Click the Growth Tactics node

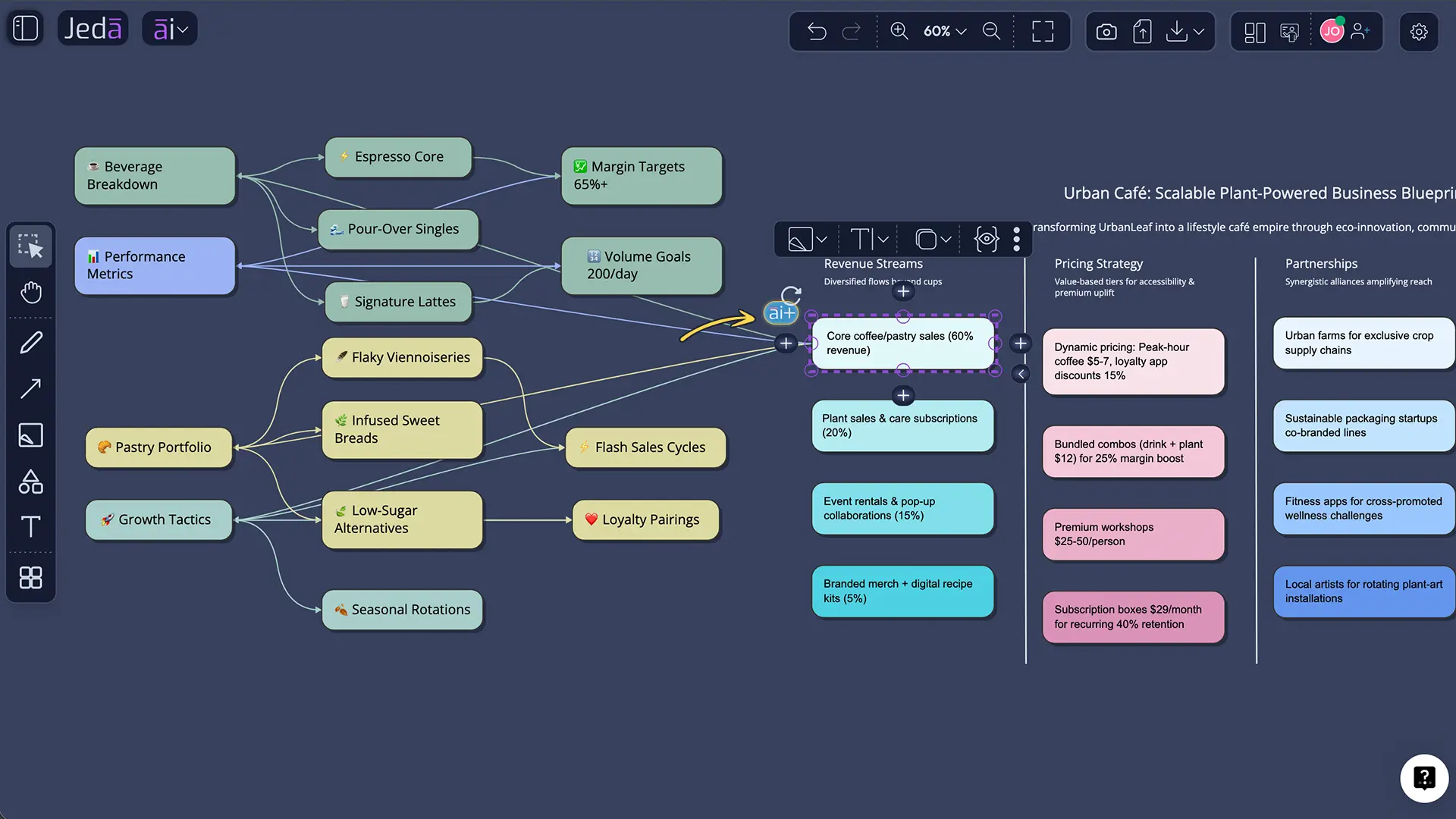(158, 519)
